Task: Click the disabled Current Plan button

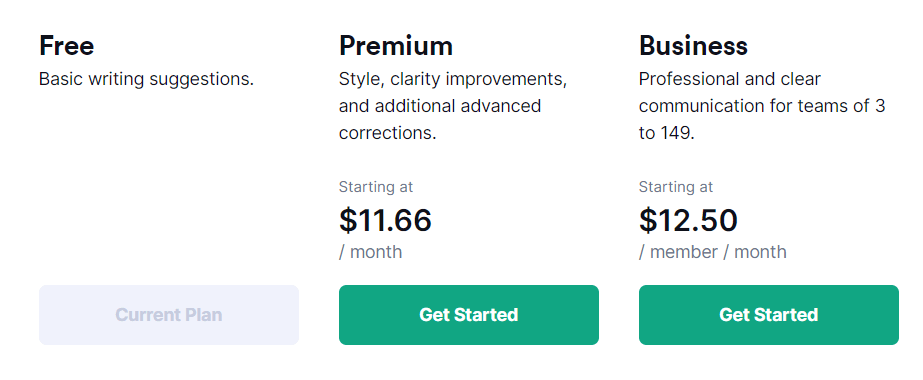Action: tap(169, 315)
